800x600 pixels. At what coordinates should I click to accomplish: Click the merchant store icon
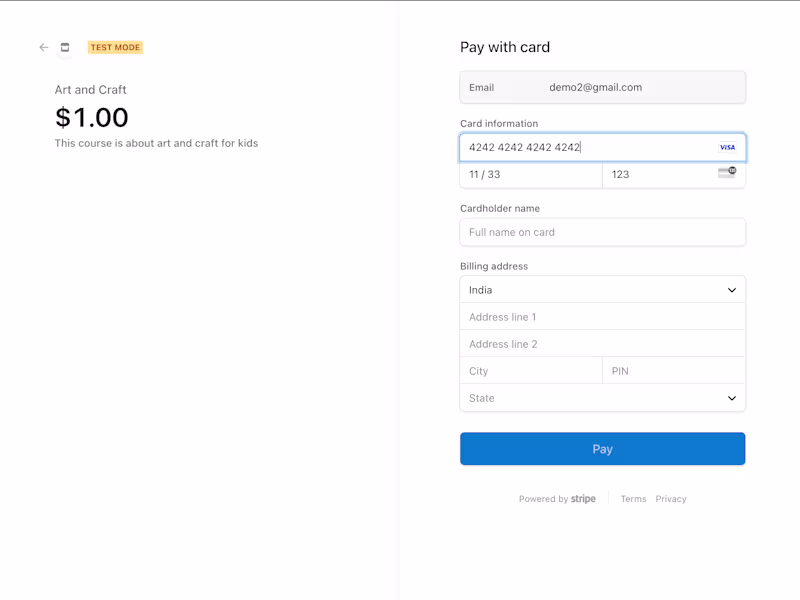pyautogui.click(x=65, y=47)
